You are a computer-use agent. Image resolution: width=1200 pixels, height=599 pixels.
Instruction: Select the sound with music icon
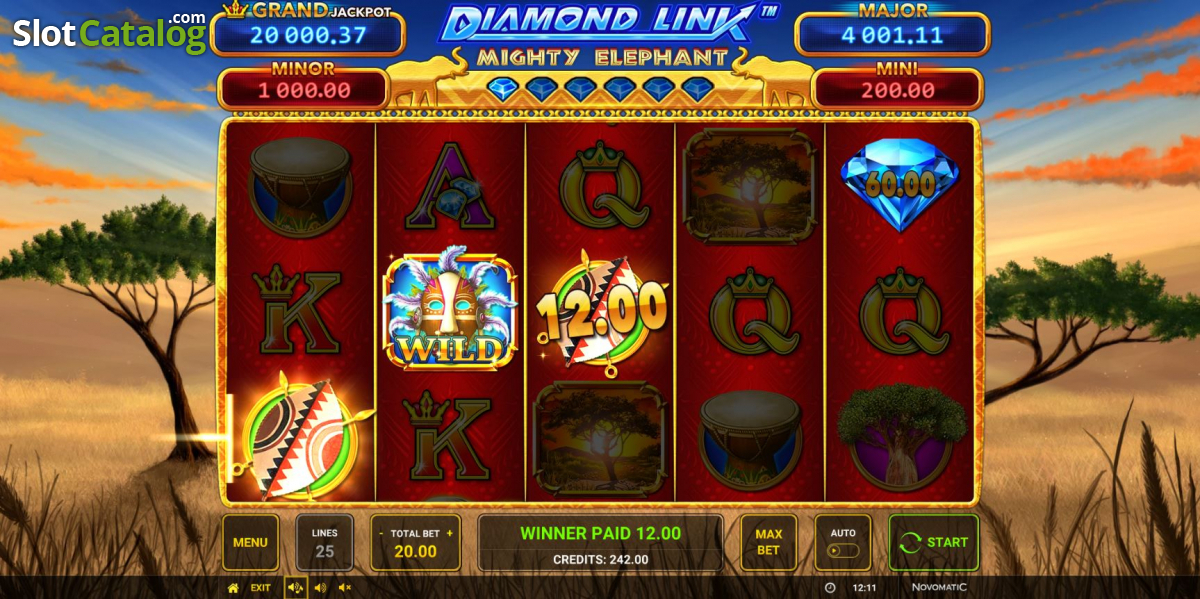pyautogui.click(x=296, y=588)
